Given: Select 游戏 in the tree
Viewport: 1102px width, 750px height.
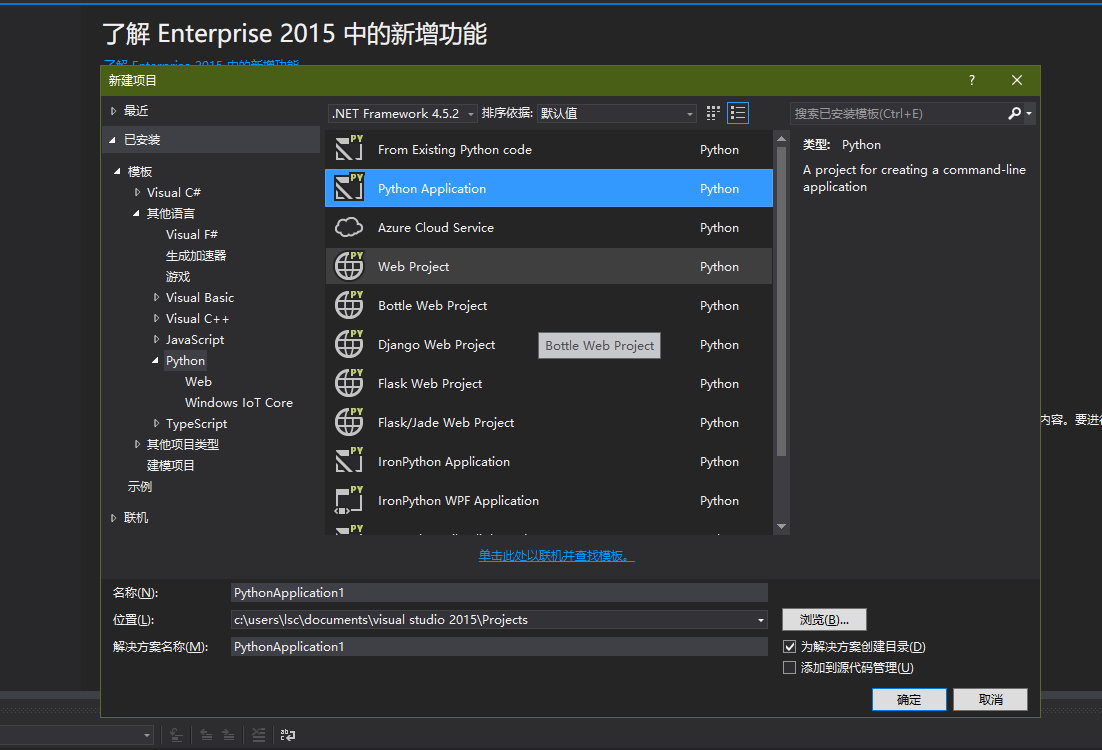Looking at the screenshot, I should tap(178, 277).
